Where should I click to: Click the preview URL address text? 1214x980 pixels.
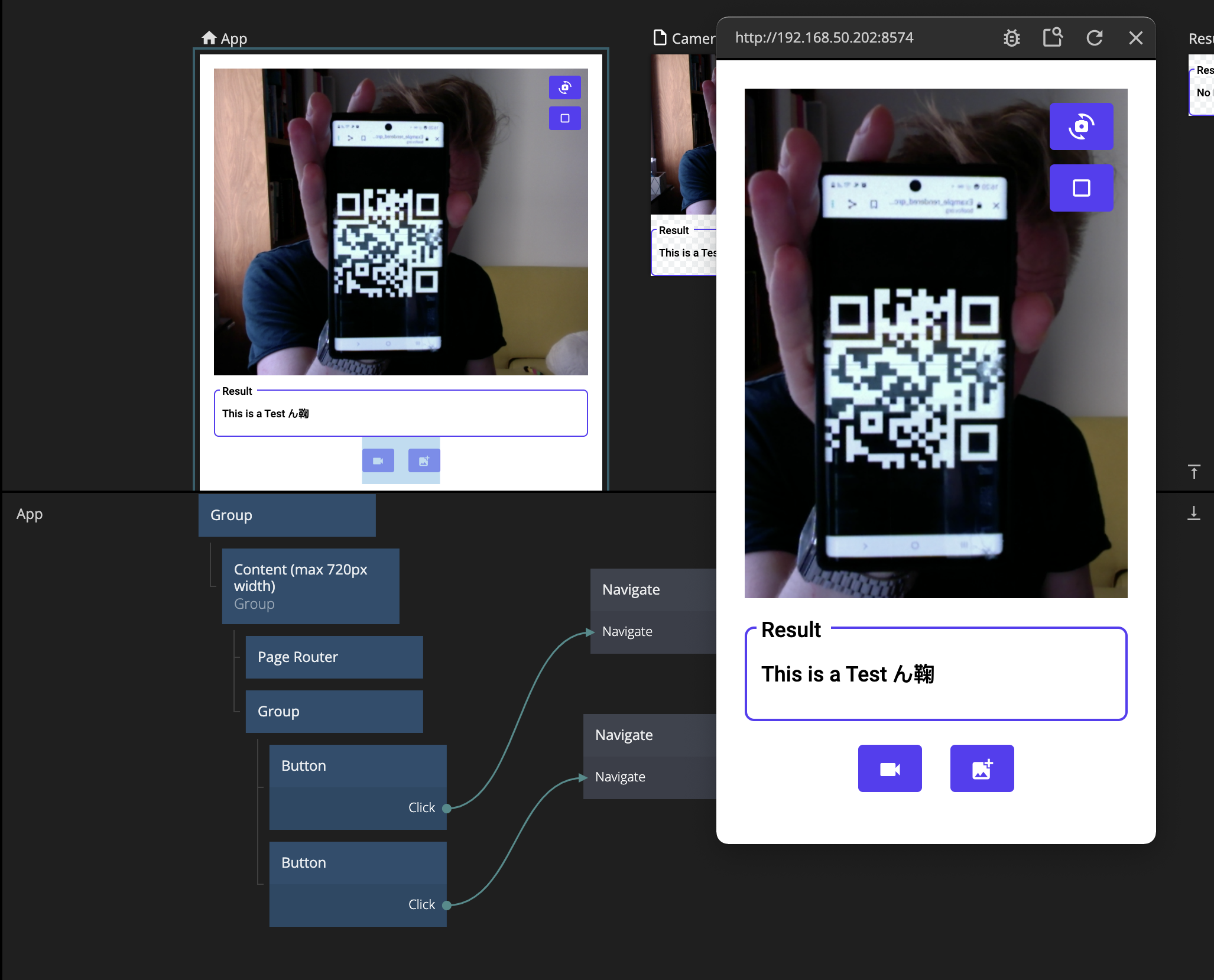click(x=824, y=38)
